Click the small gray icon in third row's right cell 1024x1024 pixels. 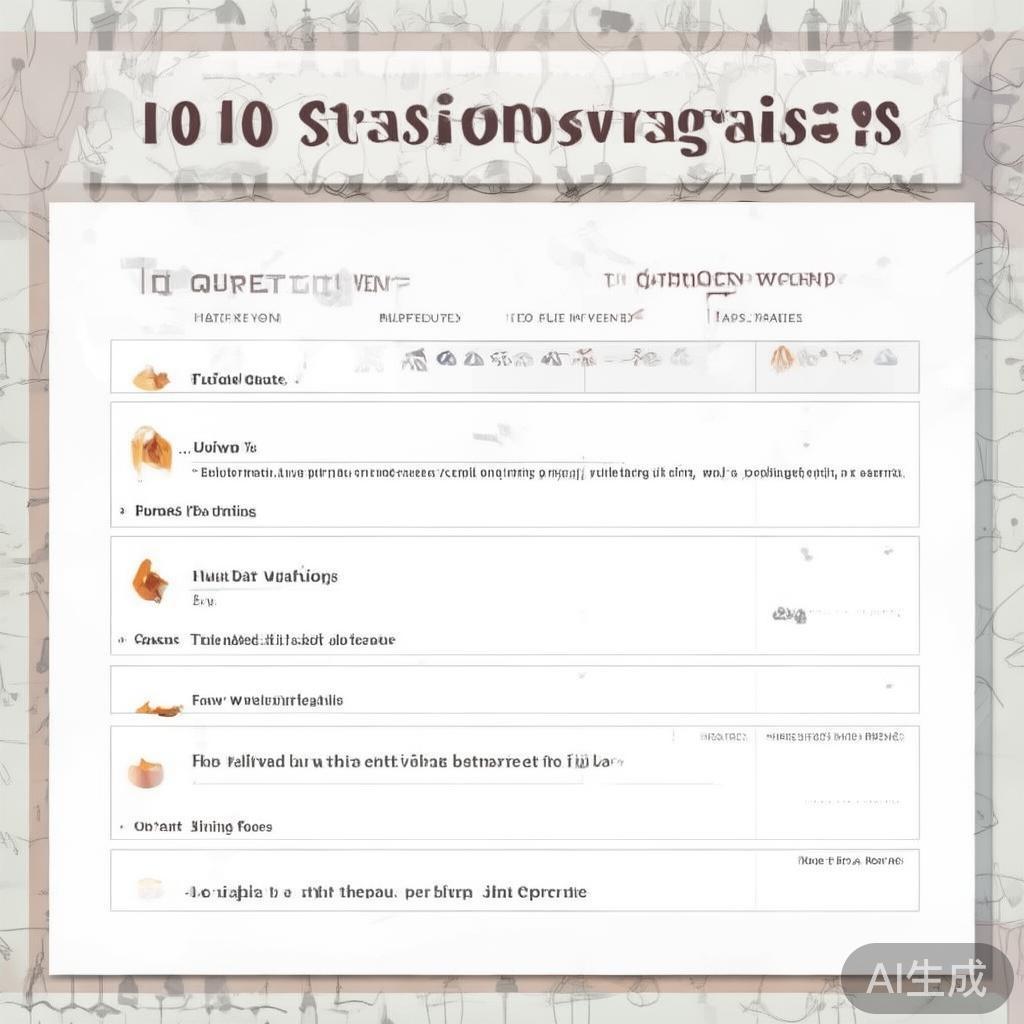coord(788,614)
